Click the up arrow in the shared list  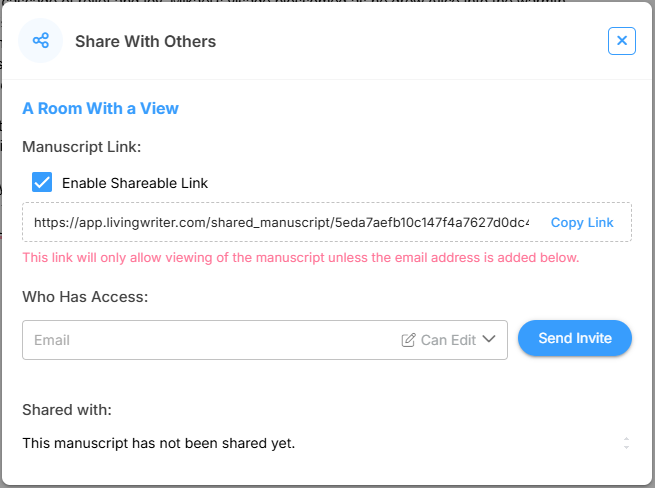click(626, 438)
